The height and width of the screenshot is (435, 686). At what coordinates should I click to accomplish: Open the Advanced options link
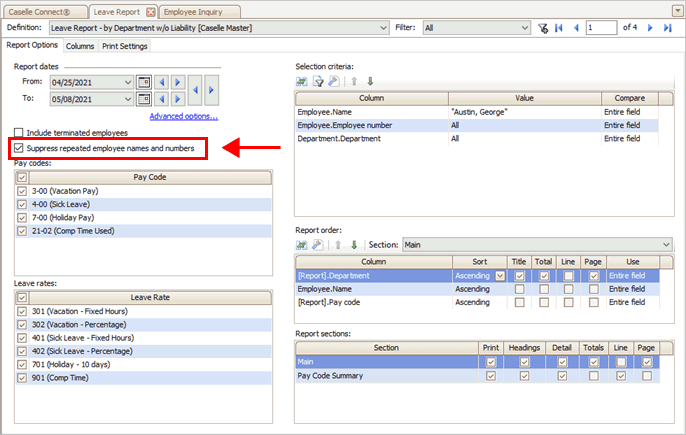[183, 116]
